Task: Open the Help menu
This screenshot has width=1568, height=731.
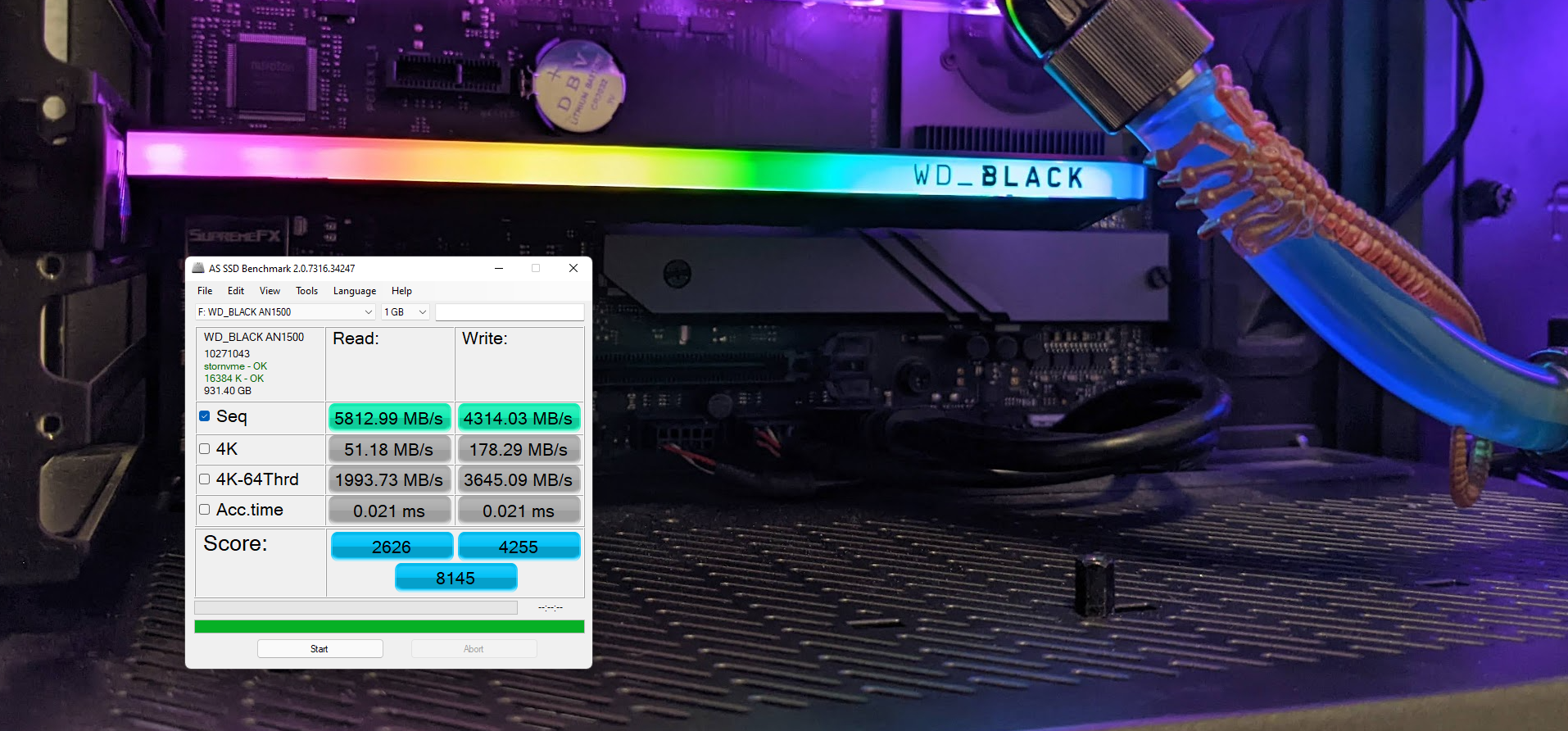Action: click(x=401, y=291)
